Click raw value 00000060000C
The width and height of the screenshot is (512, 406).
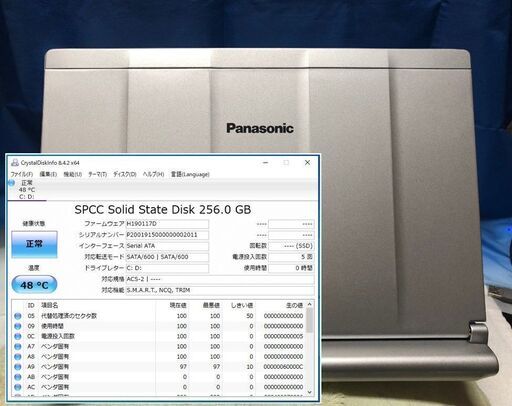pyautogui.click(x=283, y=367)
